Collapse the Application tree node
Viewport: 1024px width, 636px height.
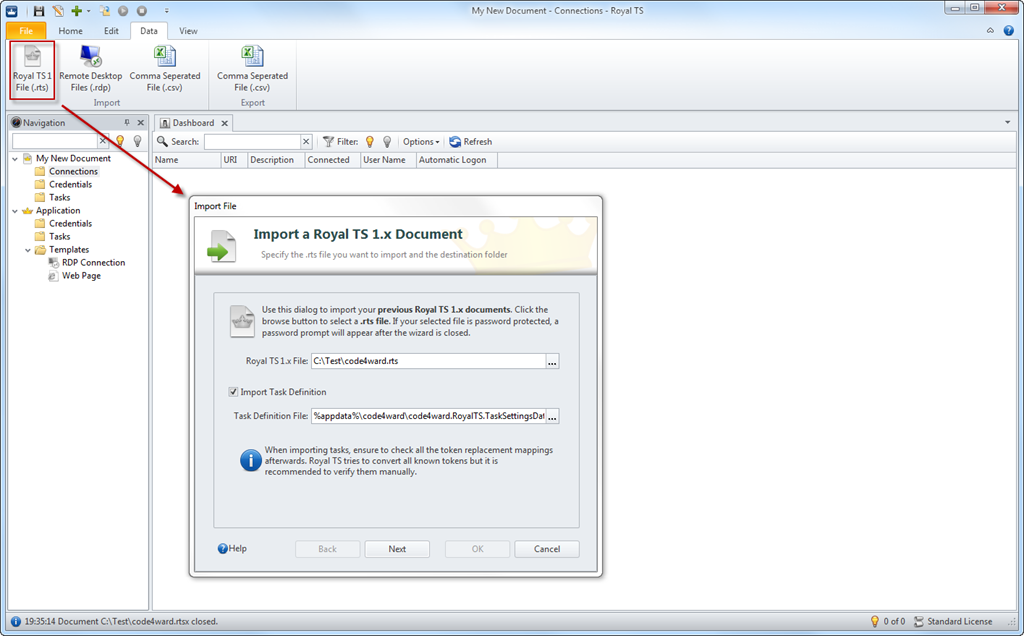click(15, 211)
